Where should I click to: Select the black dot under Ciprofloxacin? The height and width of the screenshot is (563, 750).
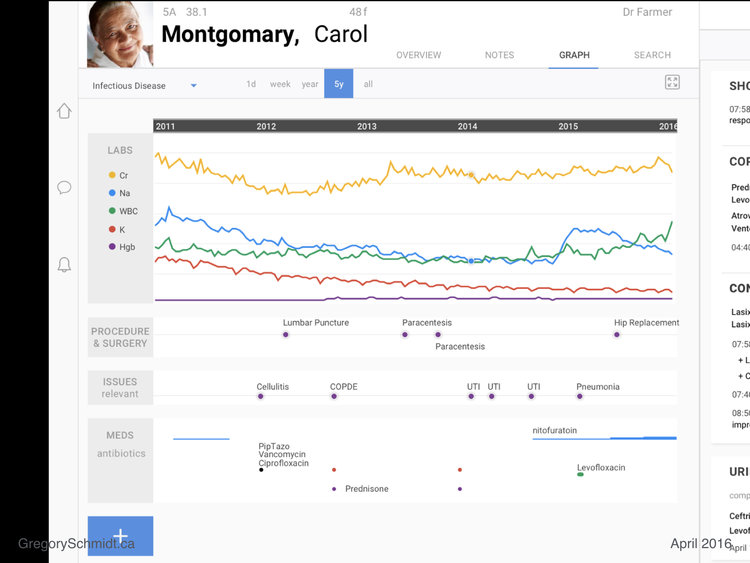(261, 470)
